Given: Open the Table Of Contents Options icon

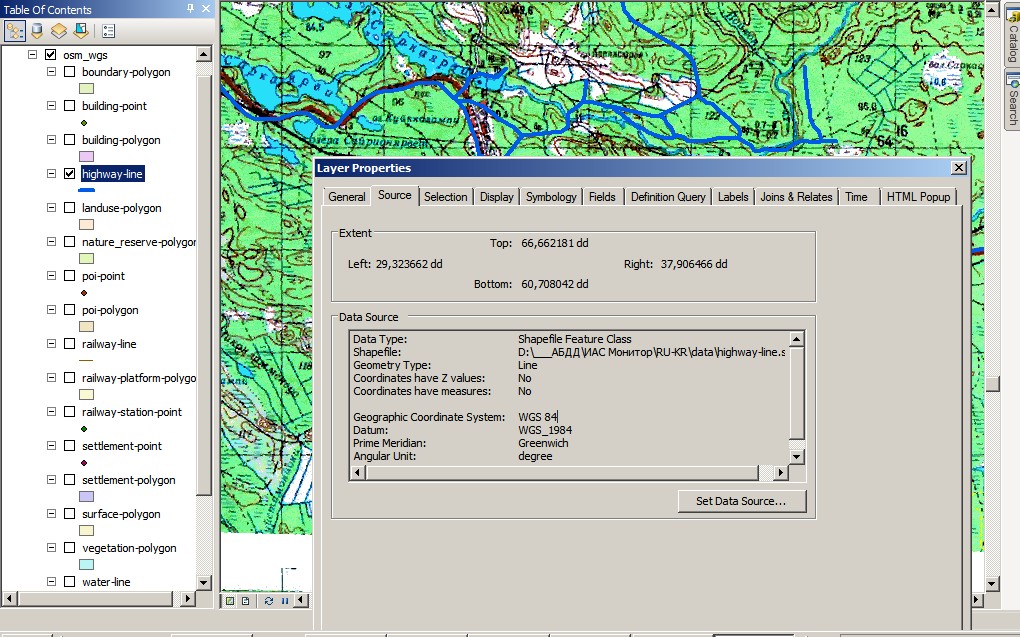Looking at the screenshot, I should [108, 29].
